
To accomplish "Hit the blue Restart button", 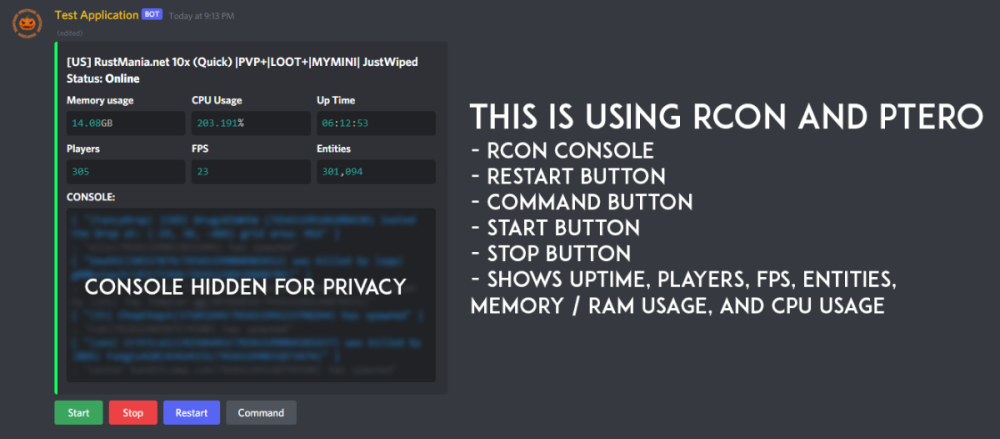I will pyautogui.click(x=191, y=413).
